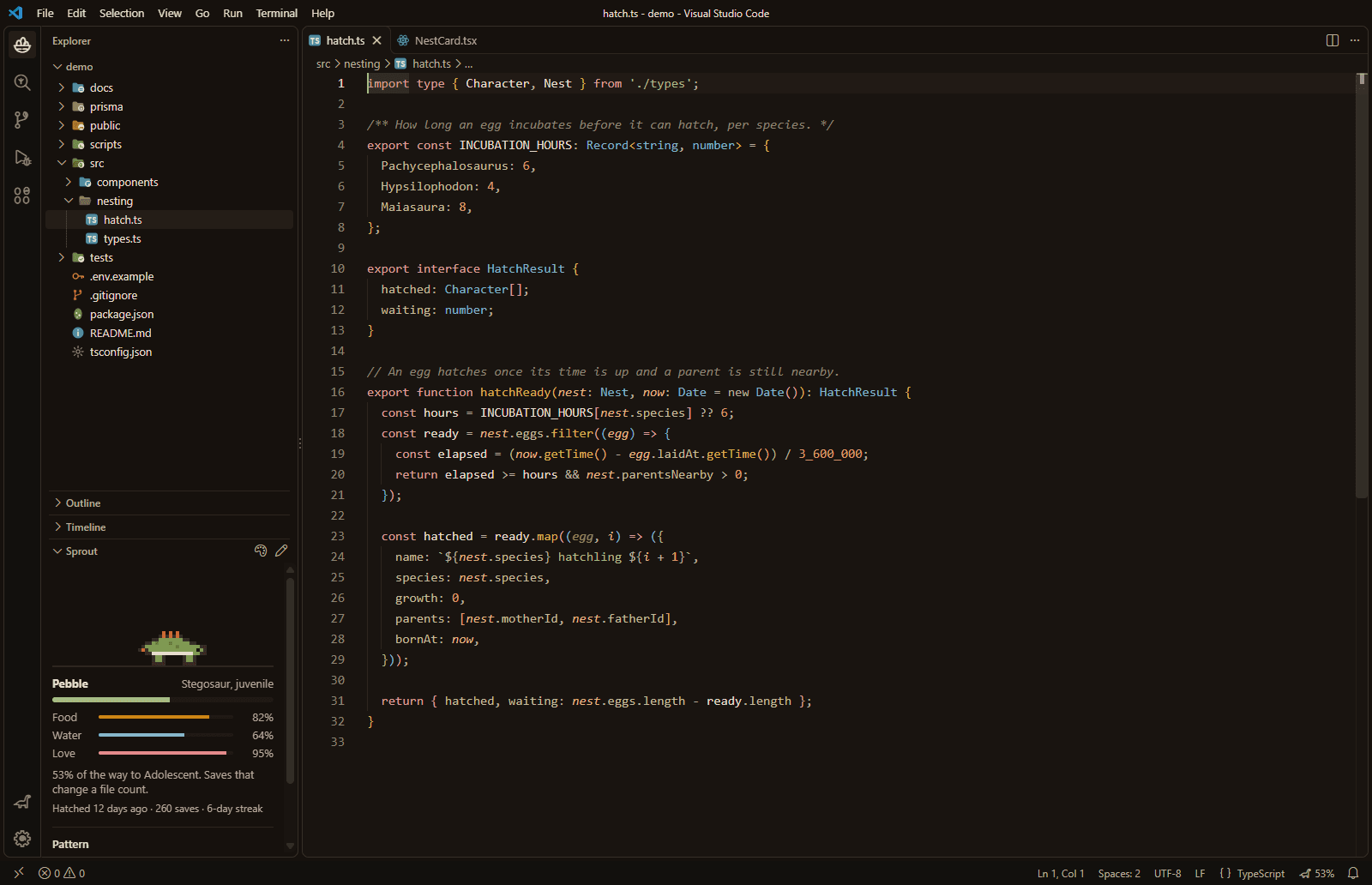Click line number 16 in the gutter
The width and height of the screenshot is (1372, 885).
338,392
